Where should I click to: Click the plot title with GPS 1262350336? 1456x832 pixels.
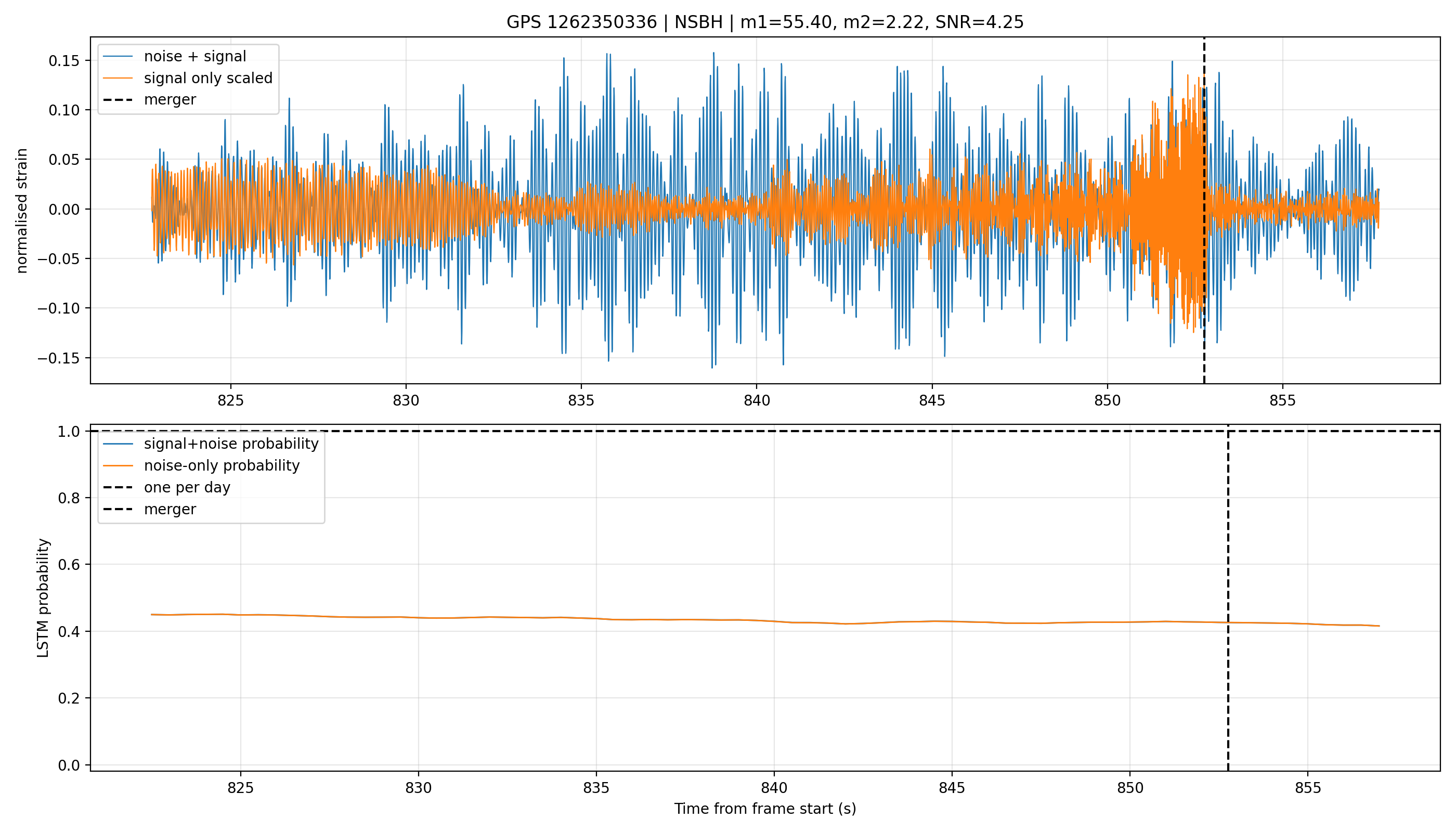point(764,22)
